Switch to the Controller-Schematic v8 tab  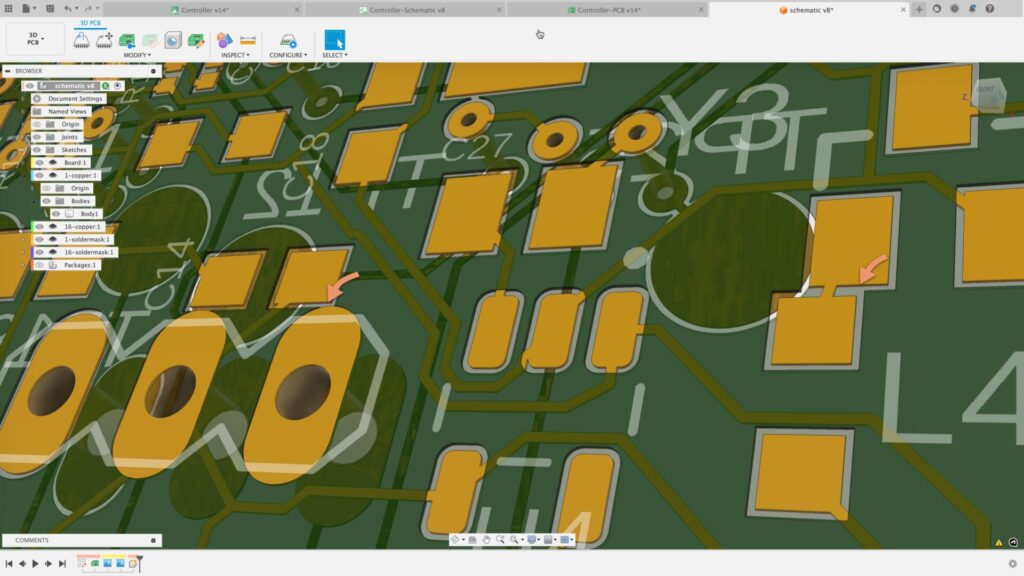(405, 9)
